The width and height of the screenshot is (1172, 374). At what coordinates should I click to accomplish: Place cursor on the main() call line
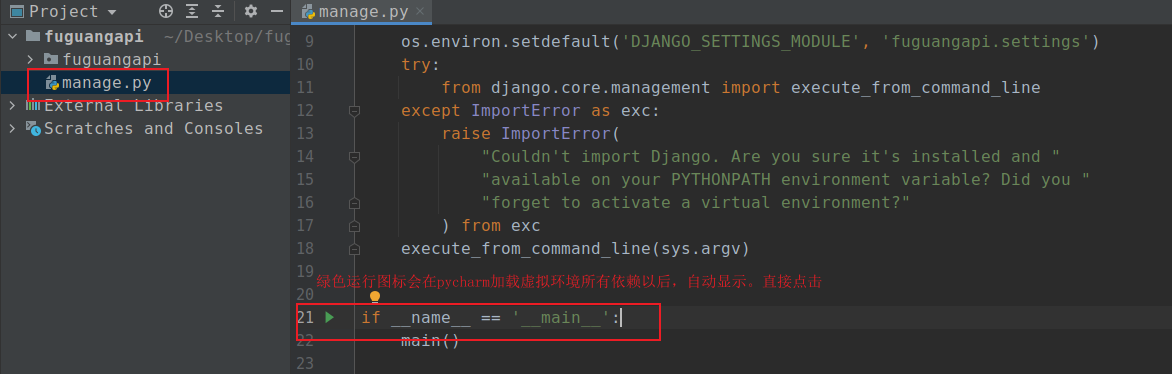[430, 341]
